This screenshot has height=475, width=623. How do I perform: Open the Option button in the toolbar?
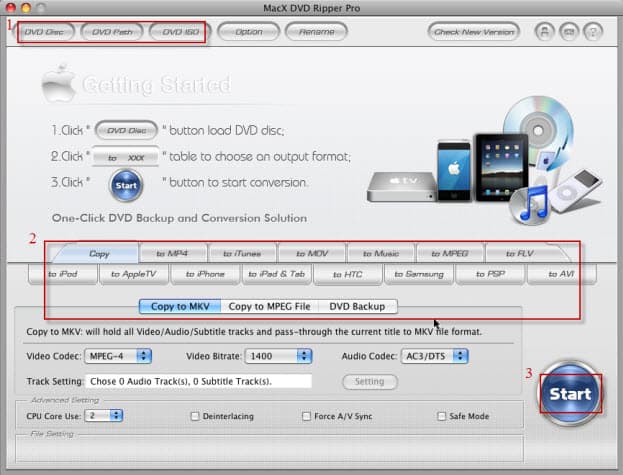pos(249,32)
